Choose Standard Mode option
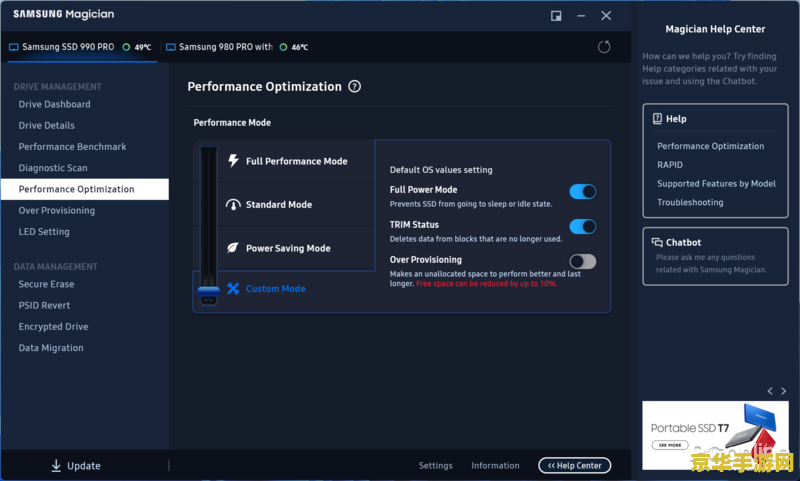Image resolution: width=800 pixels, height=481 pixels. (296, 205)
